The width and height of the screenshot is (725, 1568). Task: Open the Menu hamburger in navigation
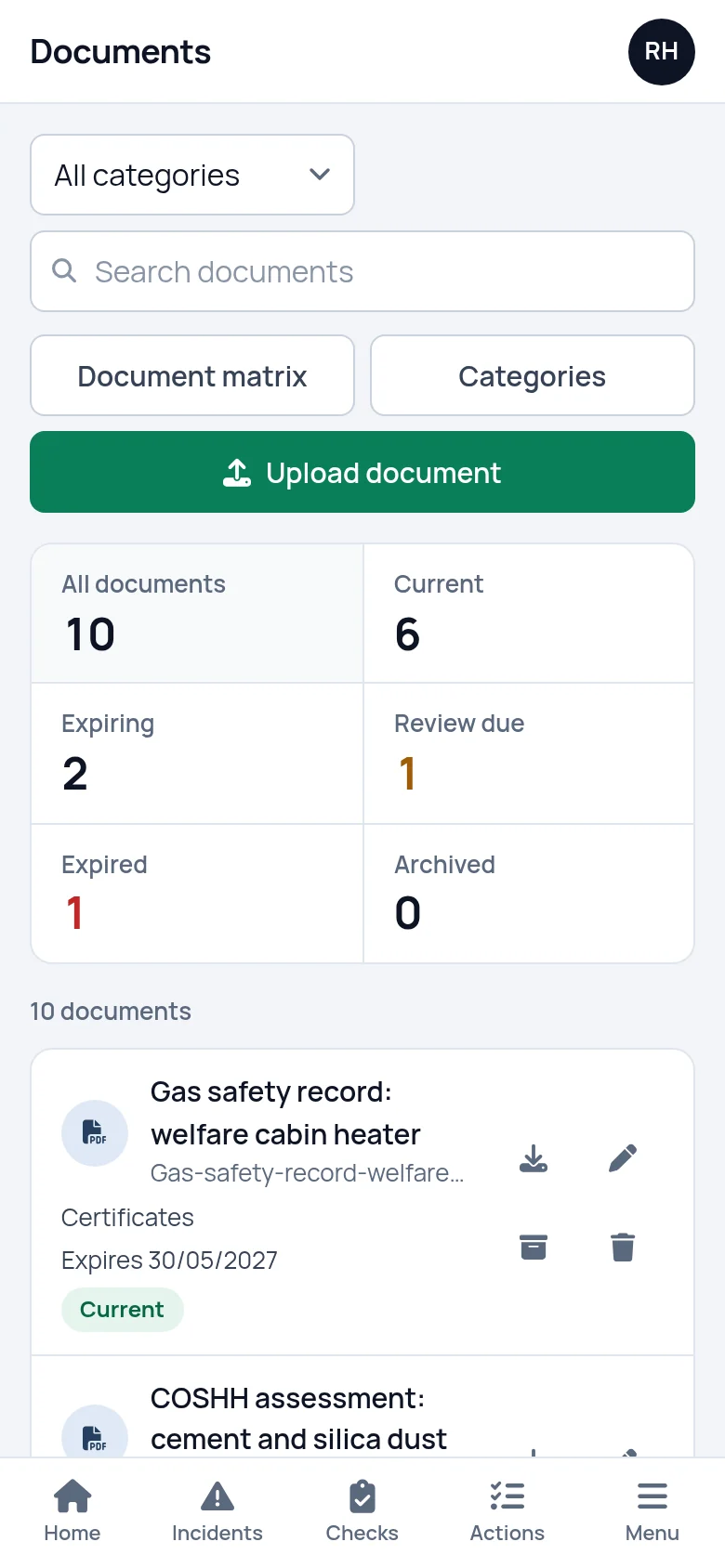(652, 1511)
